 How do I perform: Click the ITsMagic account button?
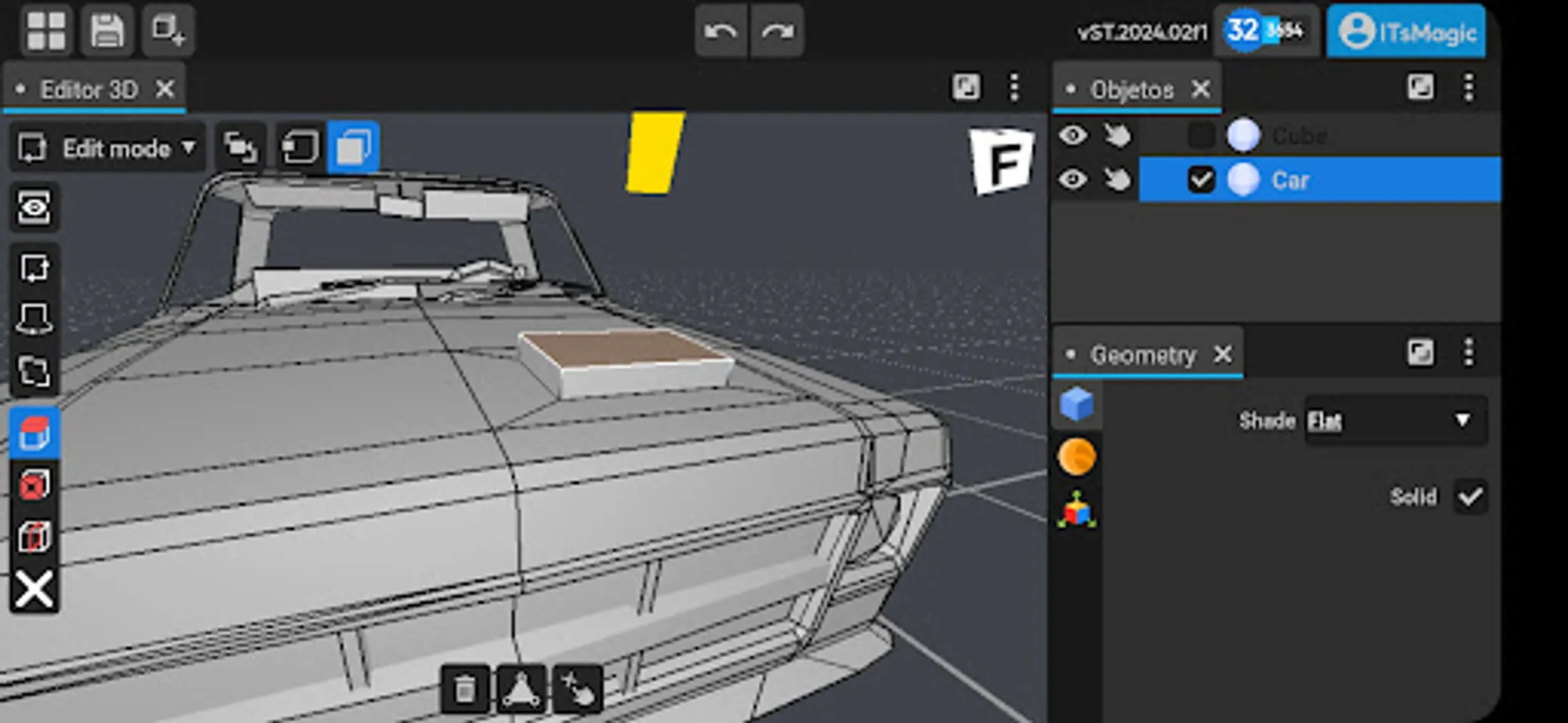coord(1406,32)
